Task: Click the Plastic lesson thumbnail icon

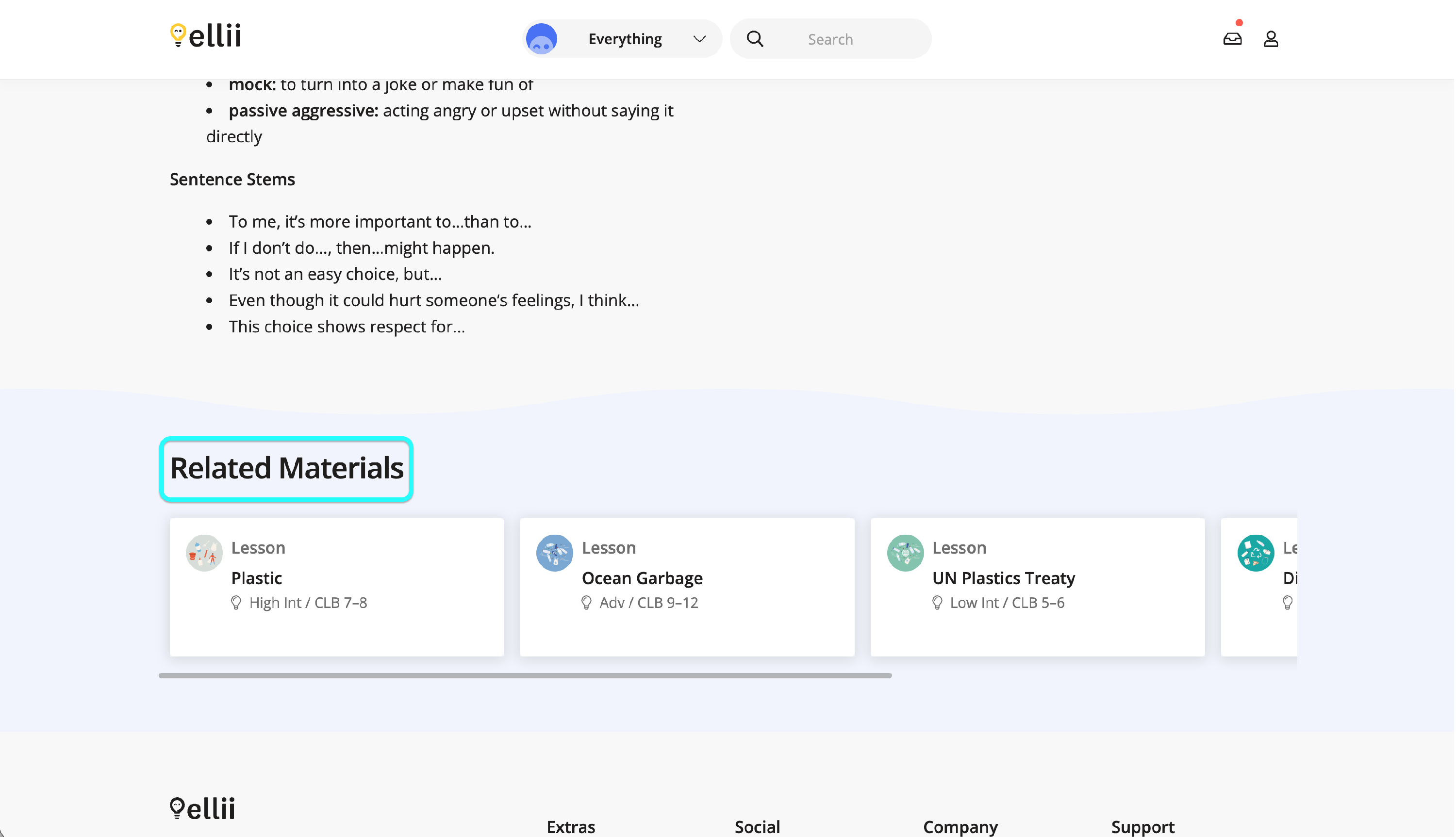Action: pyautogui.click(x=204, y=553)
